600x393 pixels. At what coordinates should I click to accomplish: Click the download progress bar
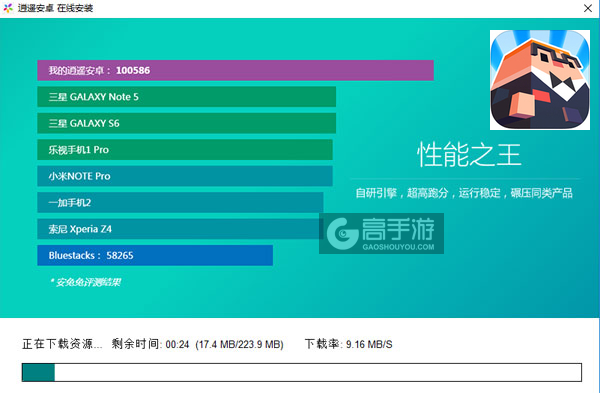point(302,372)
